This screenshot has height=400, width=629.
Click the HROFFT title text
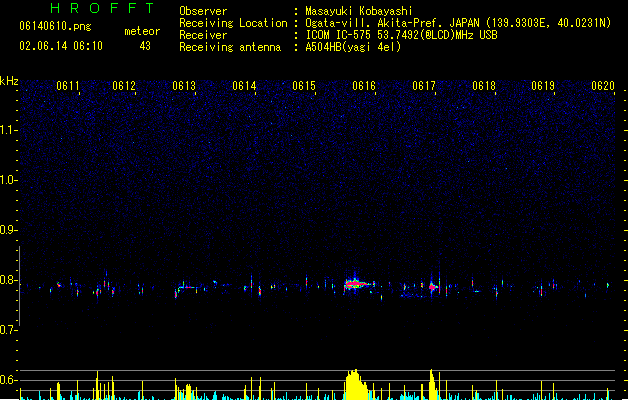[102, 8]
